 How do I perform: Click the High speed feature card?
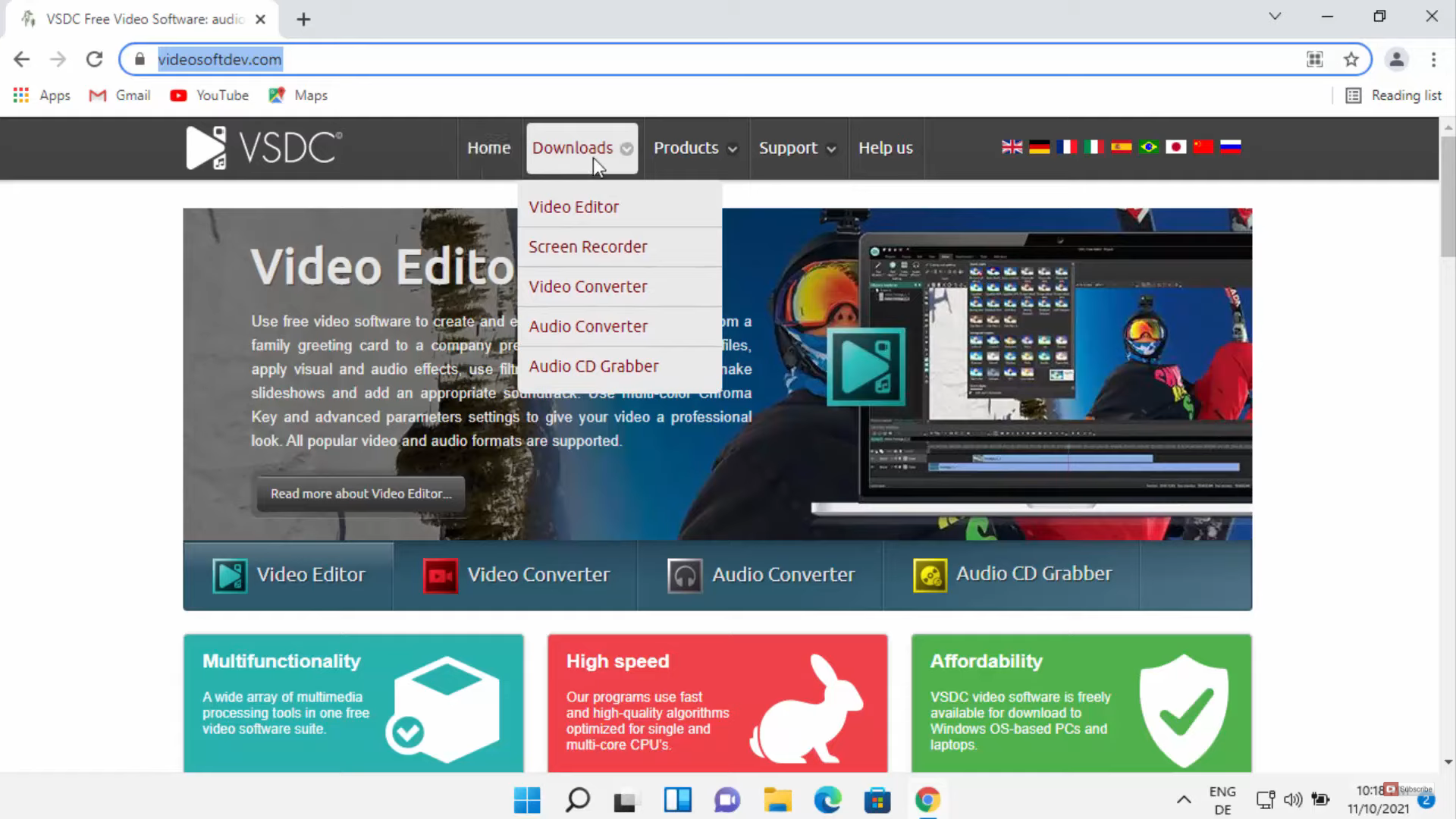[x=717, y=703]
